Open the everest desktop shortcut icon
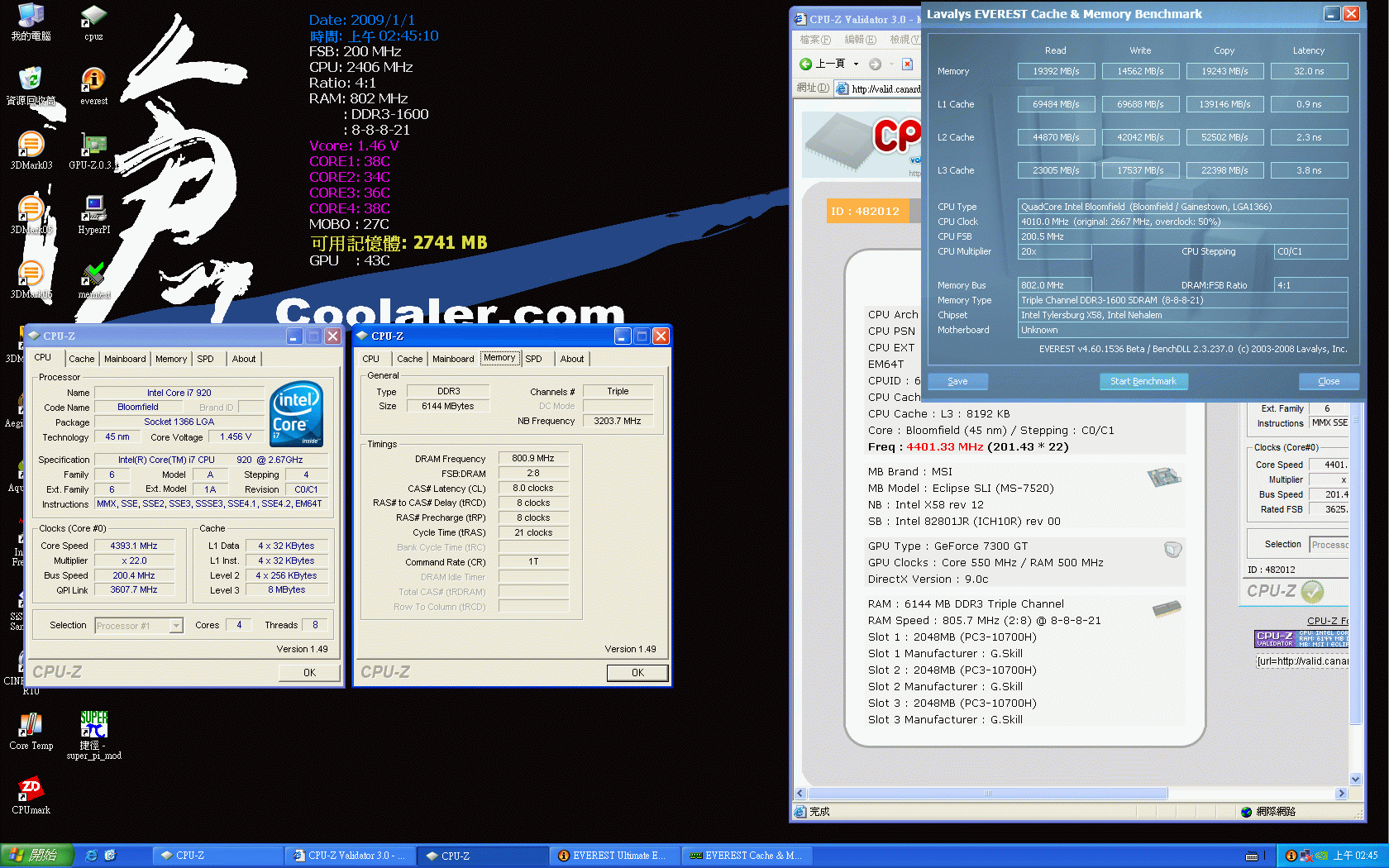The height and width of the screenshot is (868, 1389). pos(93,81)
